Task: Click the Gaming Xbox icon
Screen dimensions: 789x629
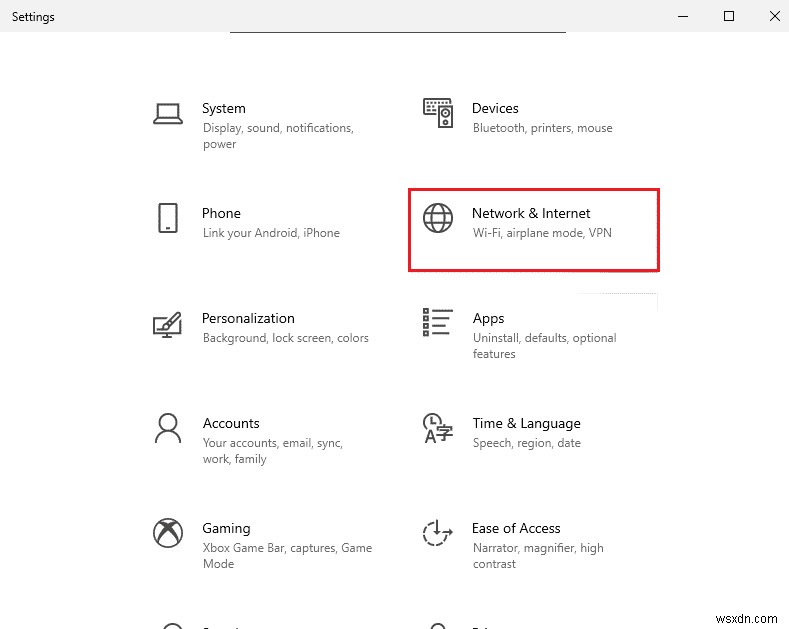Action: point(167,533)
